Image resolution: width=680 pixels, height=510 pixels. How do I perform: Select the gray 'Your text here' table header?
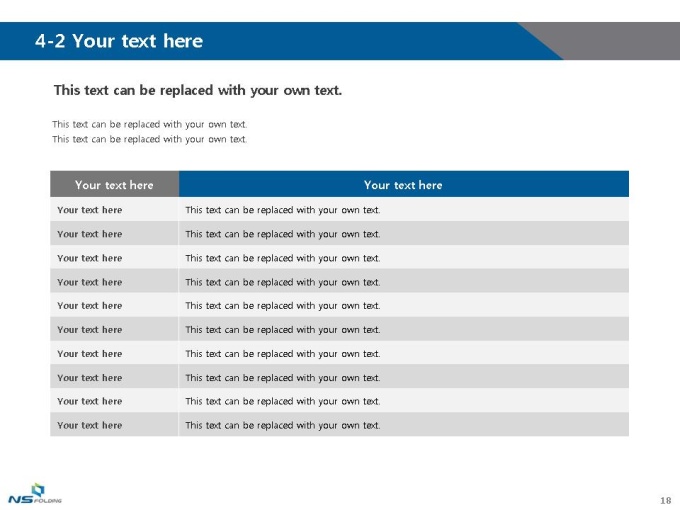point(114,184)
